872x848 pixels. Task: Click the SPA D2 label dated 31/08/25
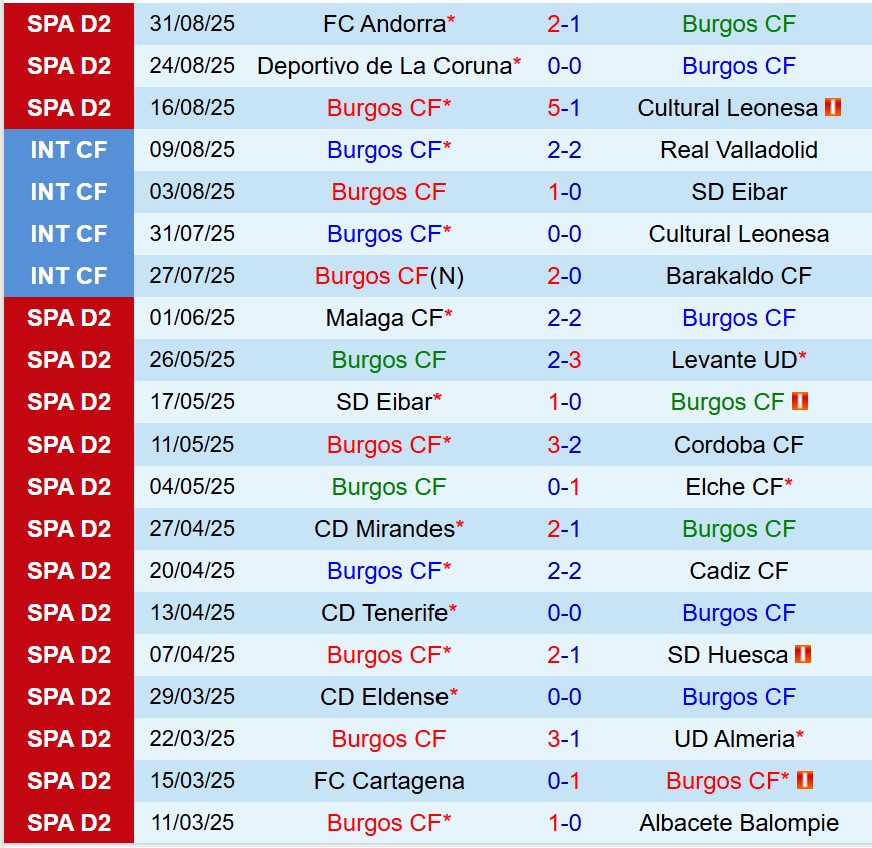(x=68, y=24)
